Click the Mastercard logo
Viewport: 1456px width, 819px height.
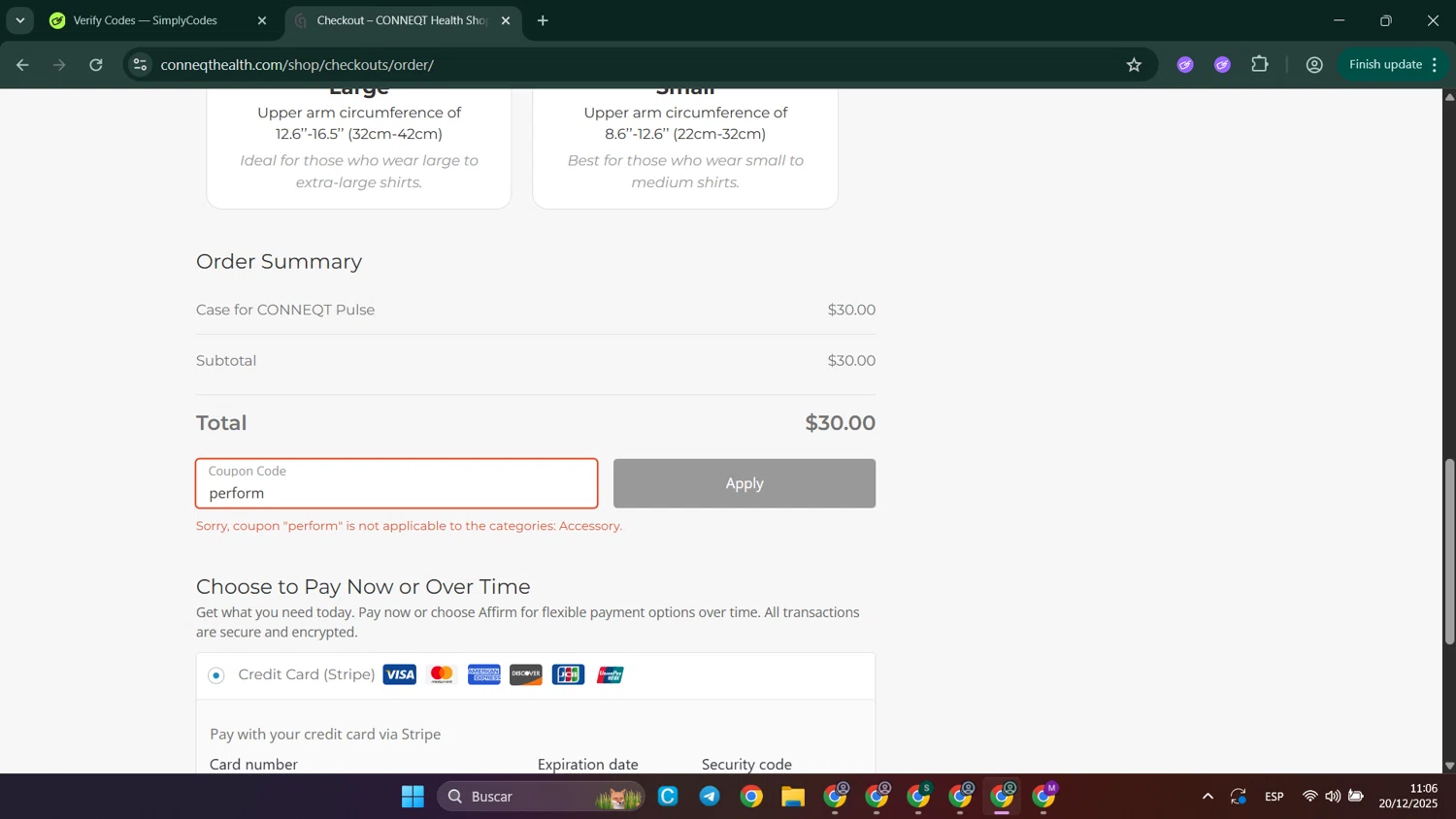click(x=442, y=674)
